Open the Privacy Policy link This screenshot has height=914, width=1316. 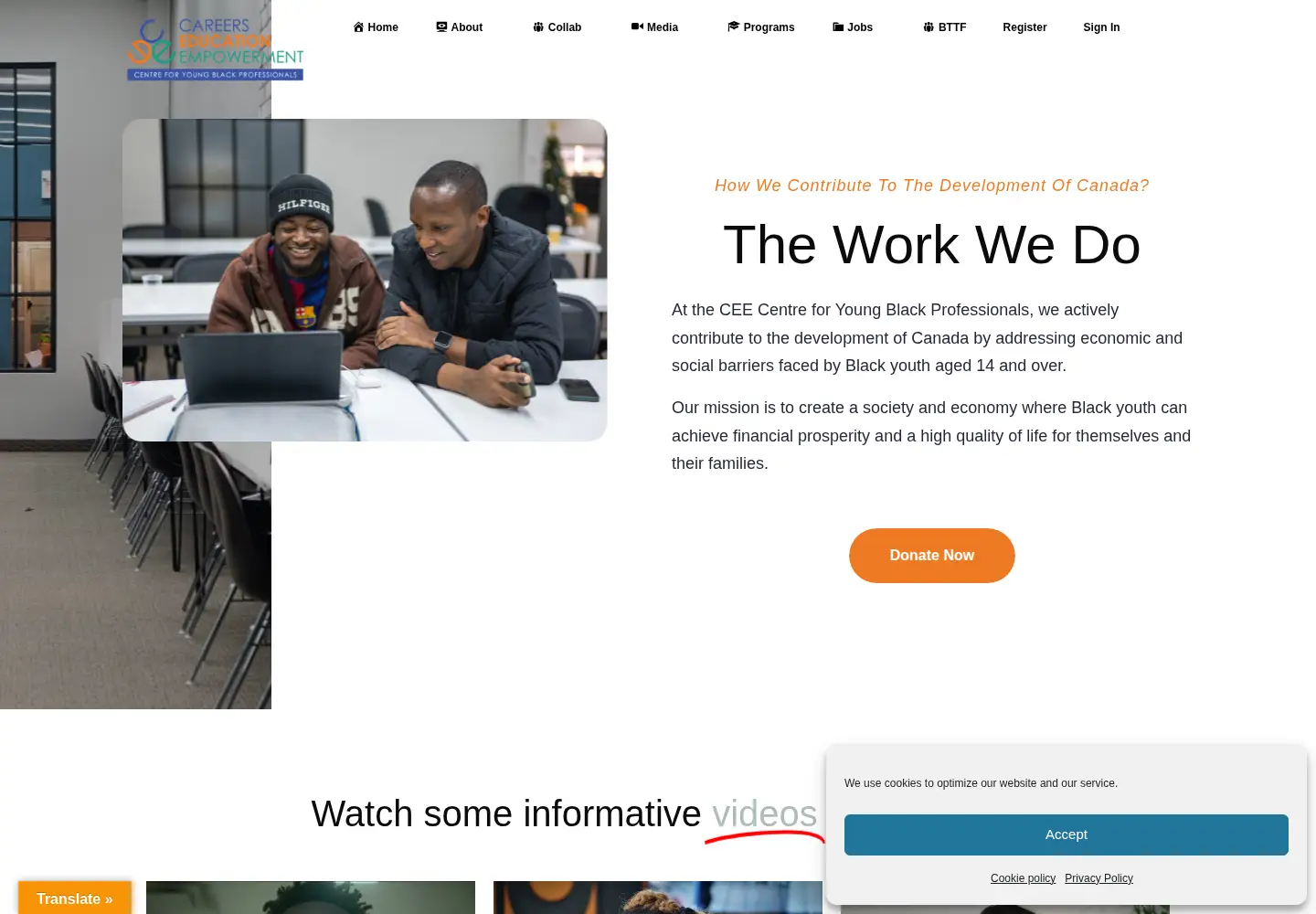[x=1098, y=878]
